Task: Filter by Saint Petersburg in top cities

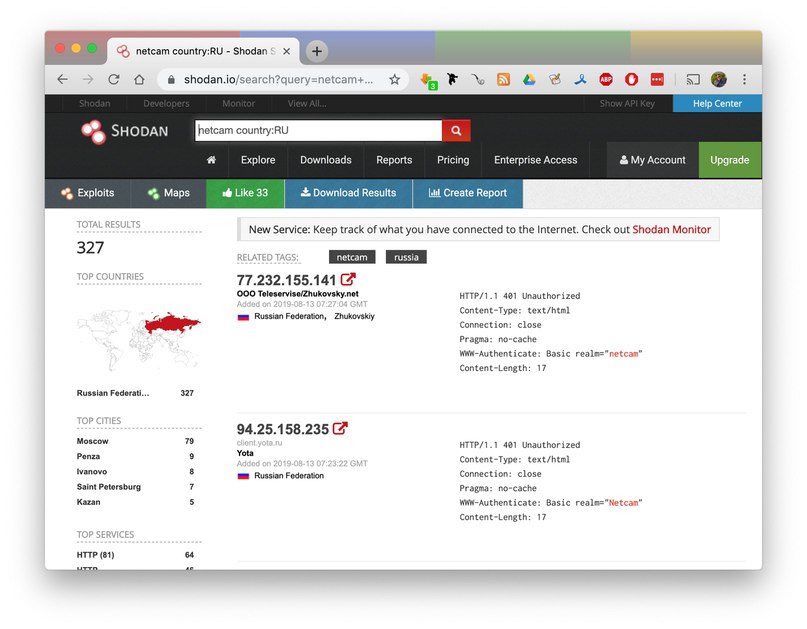Action: (109, 487)
